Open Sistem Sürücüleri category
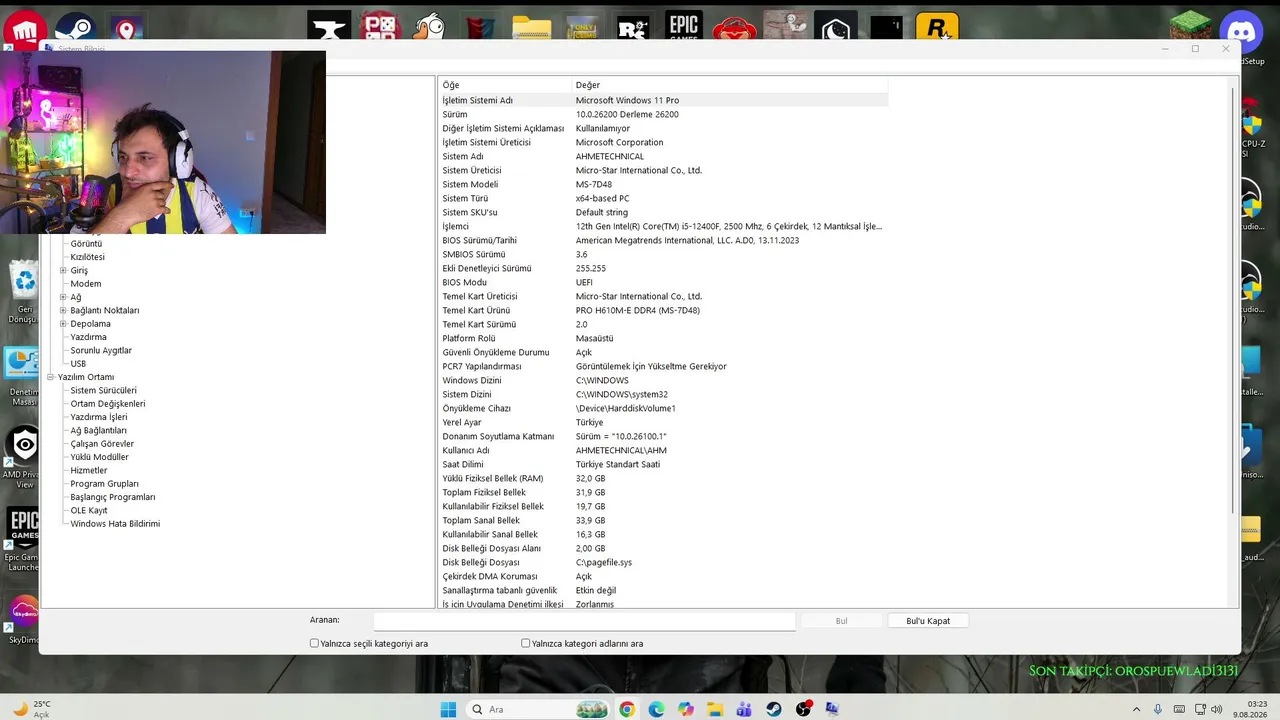The image size is (1280, 720). coord(103,391)
